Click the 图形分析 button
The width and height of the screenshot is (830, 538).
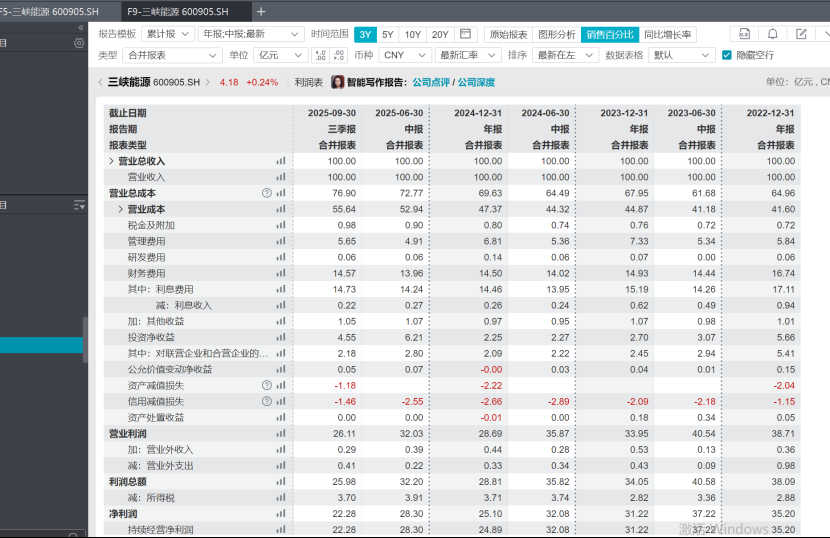point(557,34)
